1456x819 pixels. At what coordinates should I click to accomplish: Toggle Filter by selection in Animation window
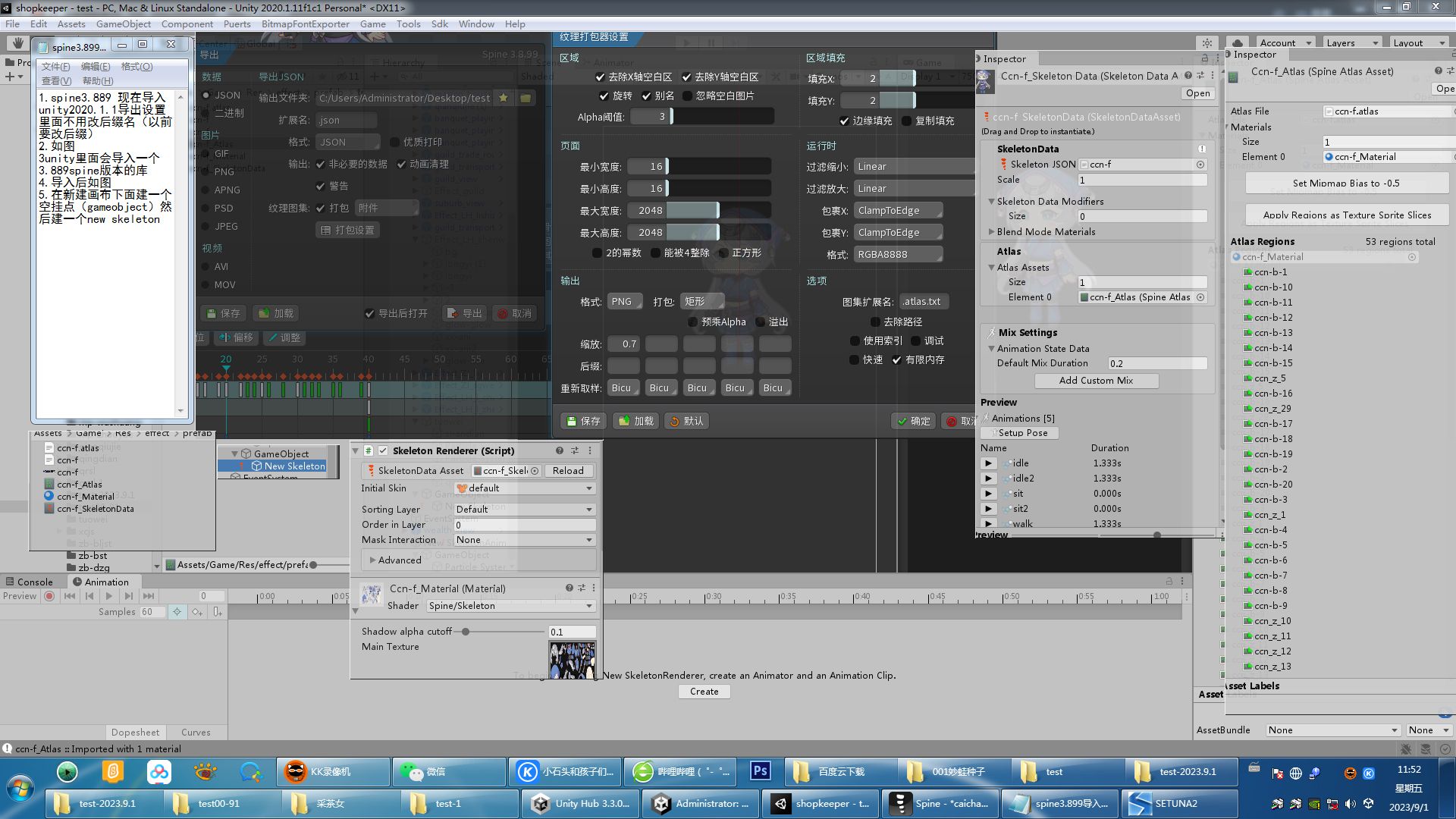click(177, 612)
